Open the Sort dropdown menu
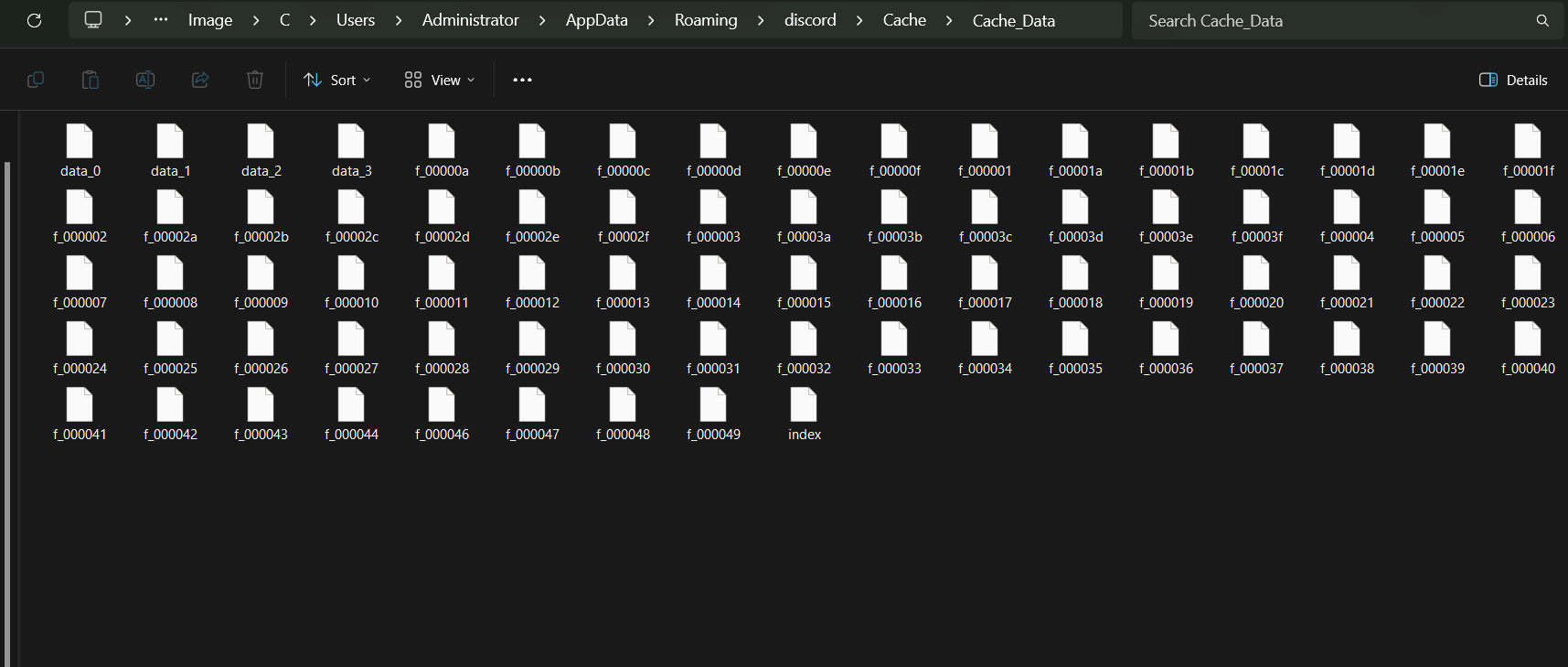This screenshot has width=1568, height=667. coord(337,80)
